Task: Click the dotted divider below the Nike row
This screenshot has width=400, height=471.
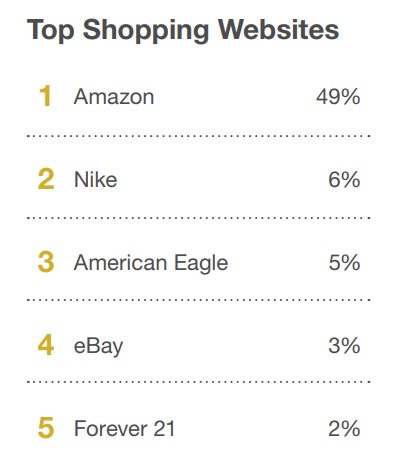Action: [x=199, y=218]
